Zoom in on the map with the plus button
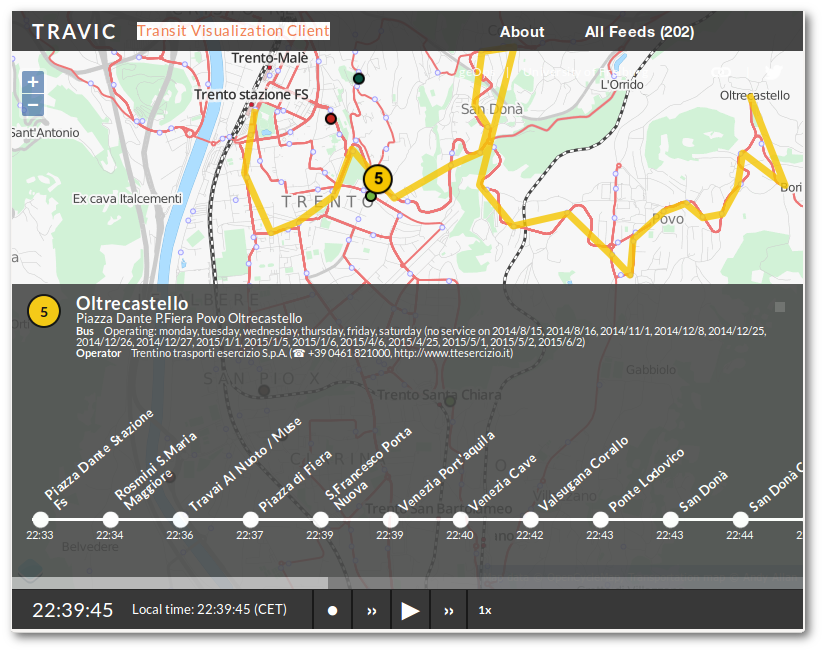 click(x=33, y=82)
